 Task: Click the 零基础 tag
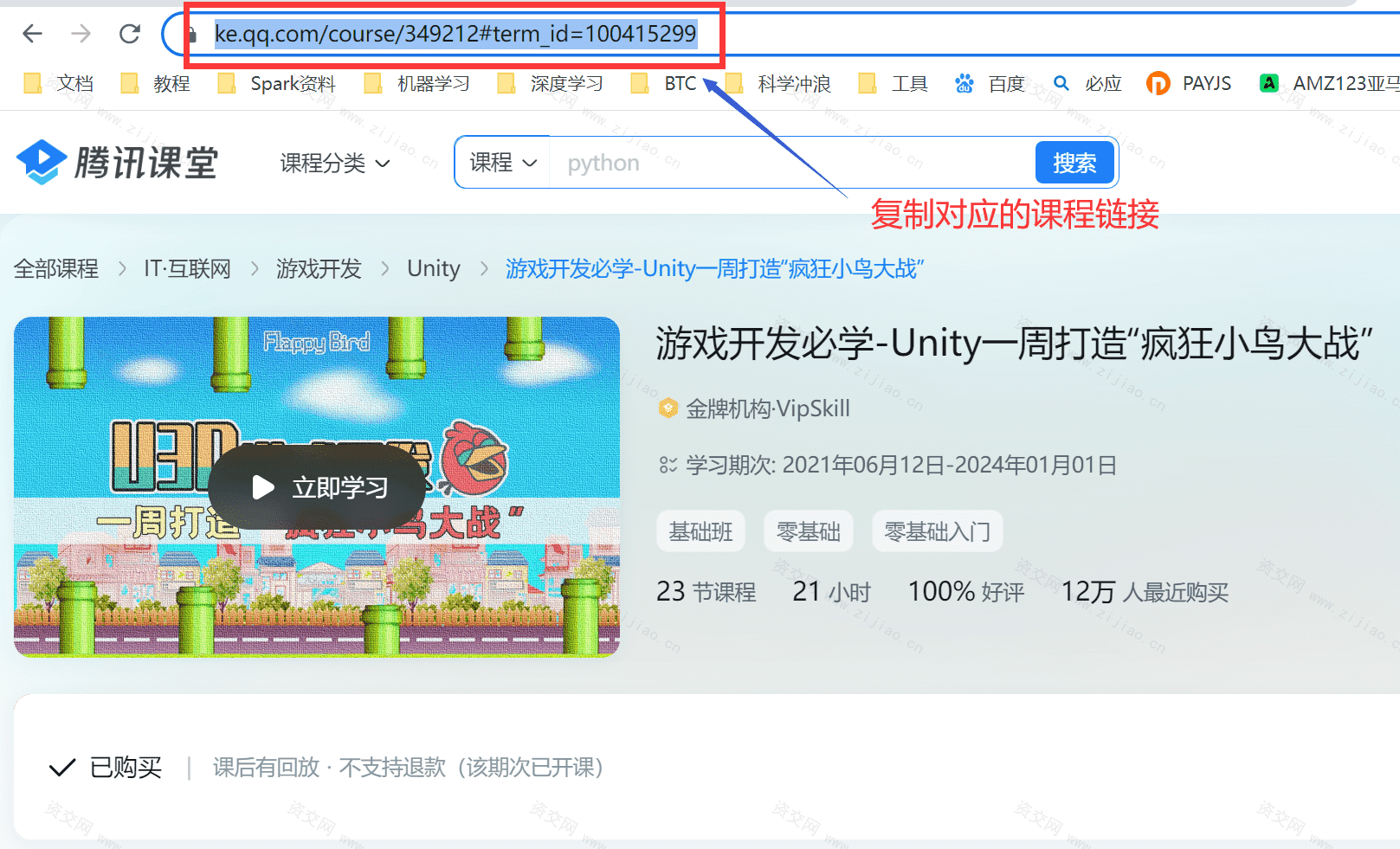(x=809, y=531)
